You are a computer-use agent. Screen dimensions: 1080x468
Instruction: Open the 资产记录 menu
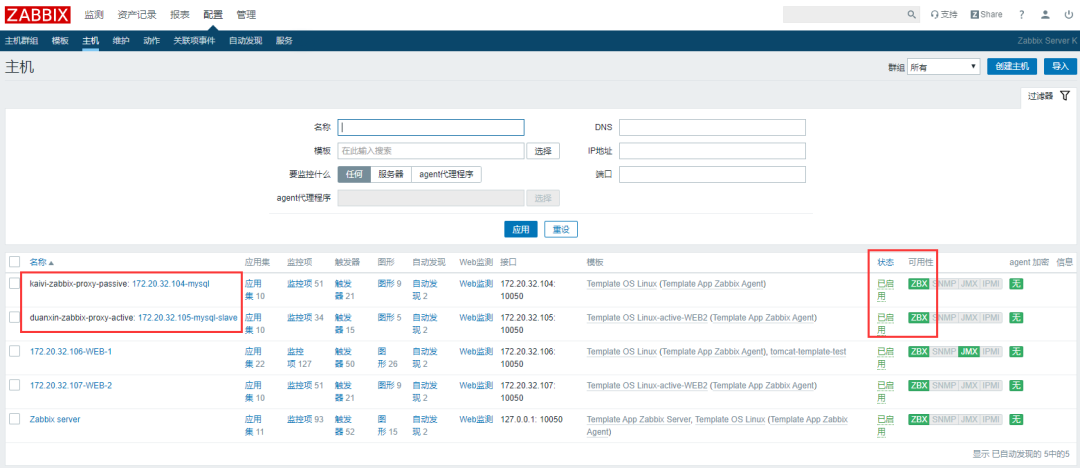pyautogui.click(x=137, y=14)
